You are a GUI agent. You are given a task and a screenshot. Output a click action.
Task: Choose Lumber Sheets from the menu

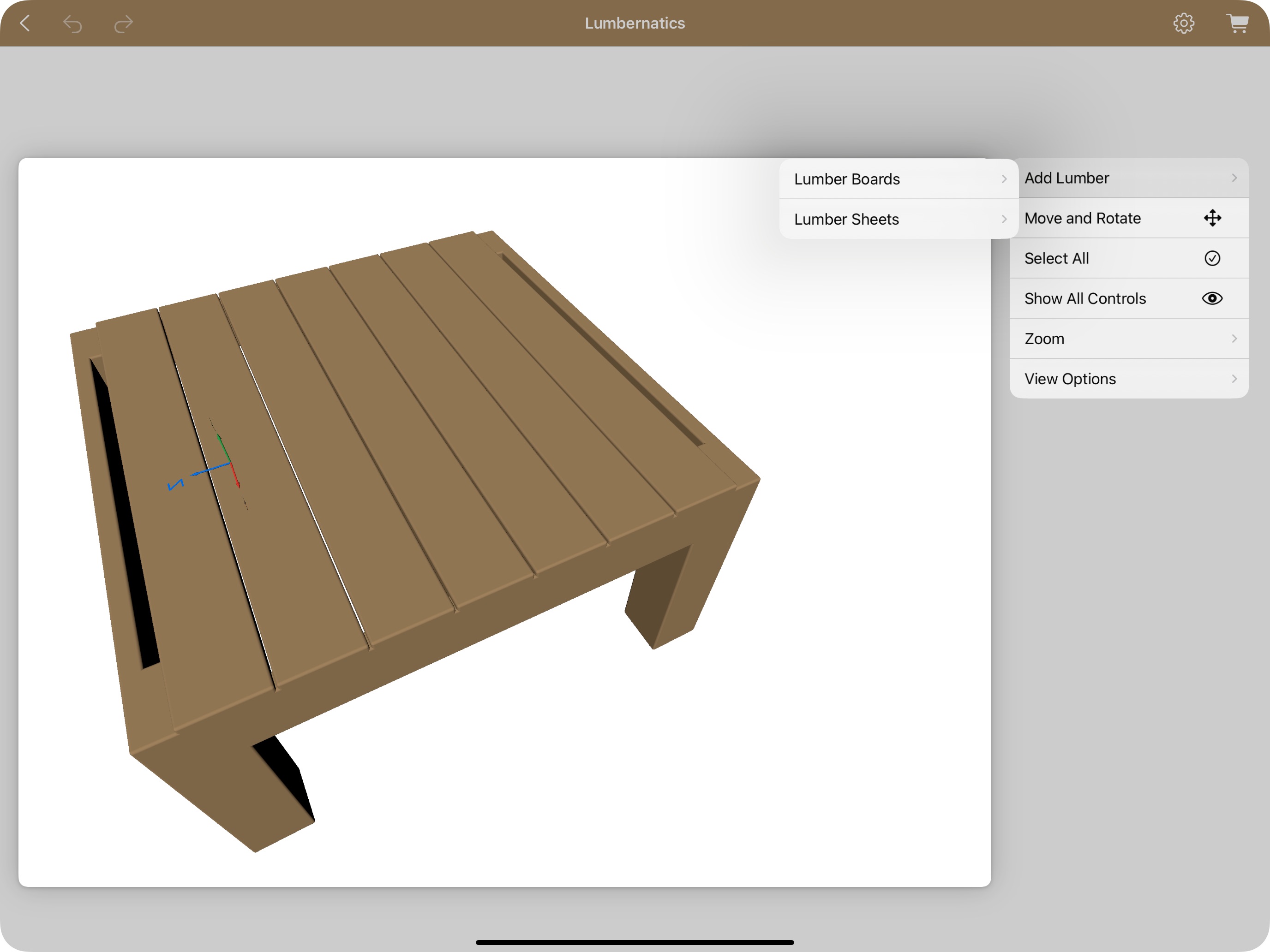click(x=846, y=219)
